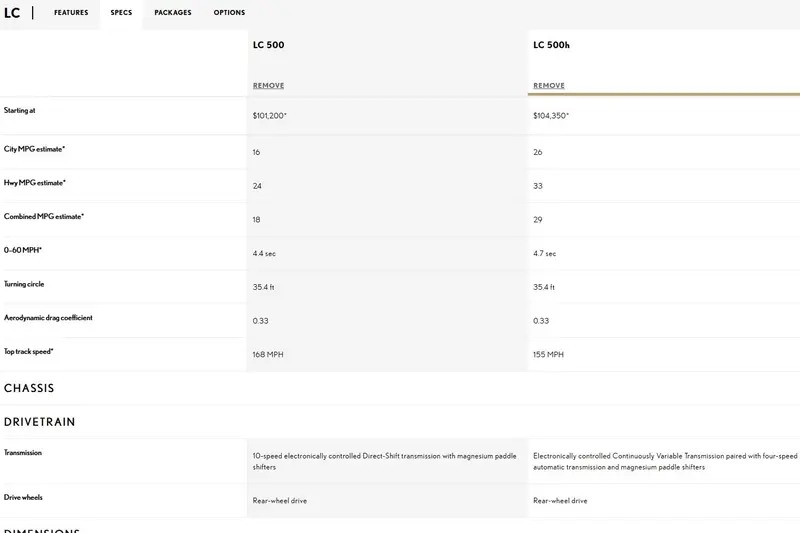Select LC 500 Rear-wheel drive value
This screenshot has width=800, height=533.
coord(280,501)
